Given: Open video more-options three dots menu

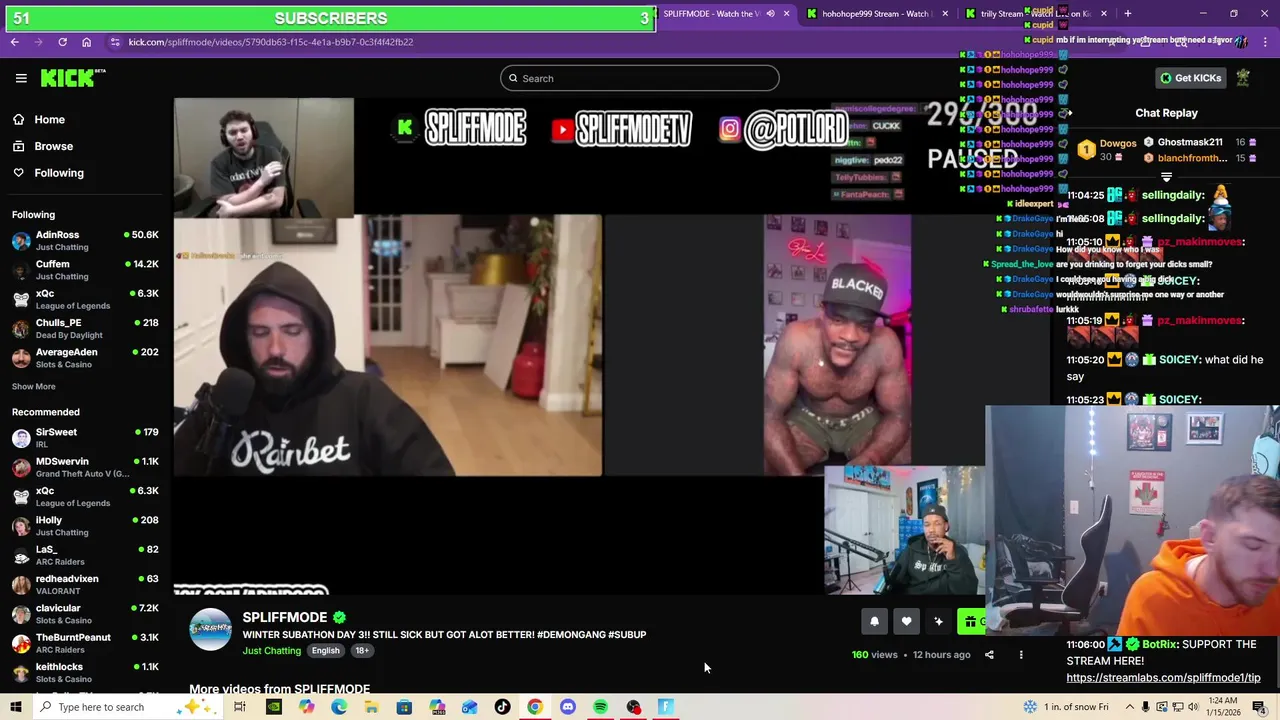Looking at the screenshot, I should pos(1021,655).
